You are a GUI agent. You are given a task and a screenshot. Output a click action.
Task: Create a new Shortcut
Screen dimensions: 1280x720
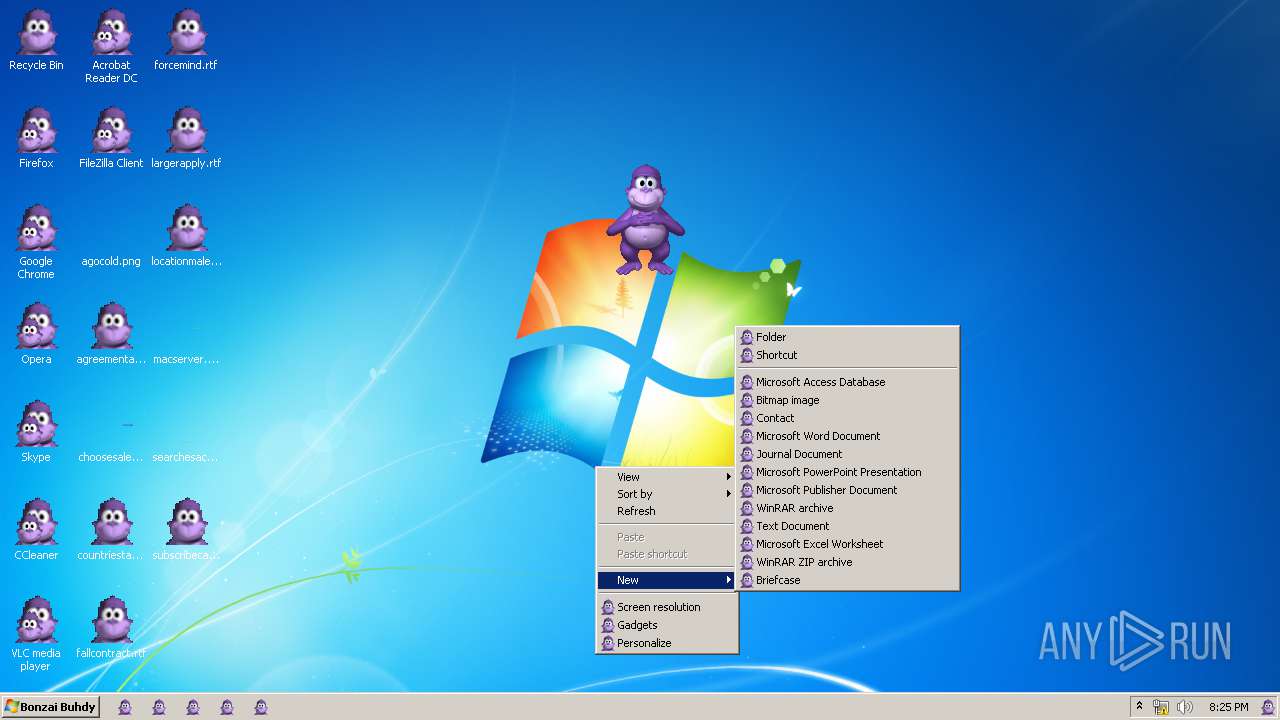coord(847,355)
